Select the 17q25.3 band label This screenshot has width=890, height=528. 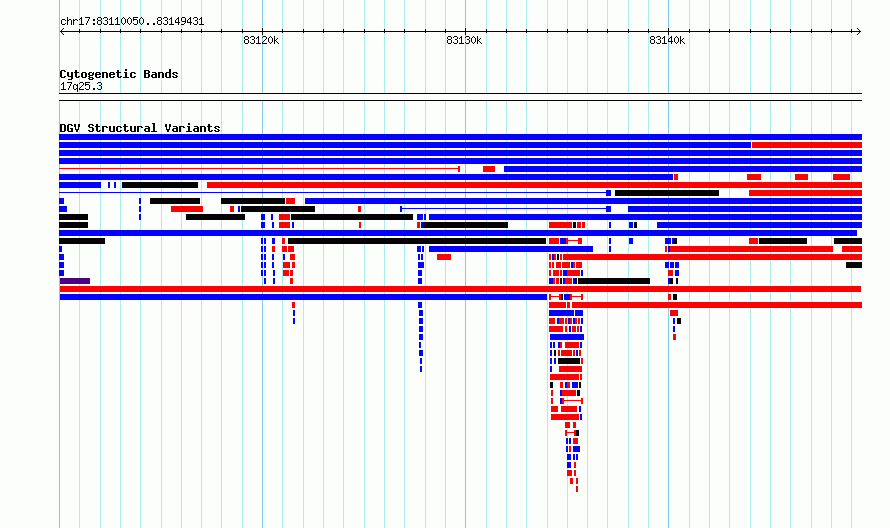pyautogui.click(x=81, y=86)
